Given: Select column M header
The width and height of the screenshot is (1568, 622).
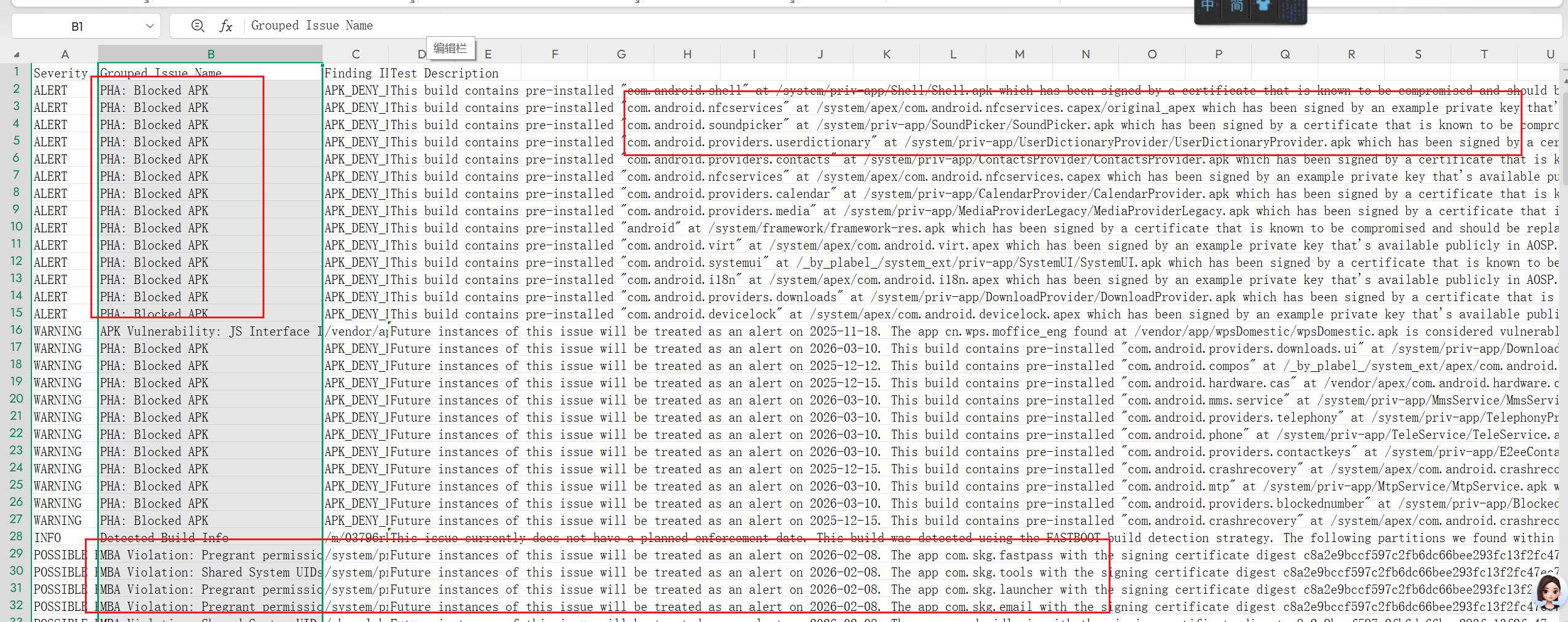Looking at the screenshot, I should 1020,54.
